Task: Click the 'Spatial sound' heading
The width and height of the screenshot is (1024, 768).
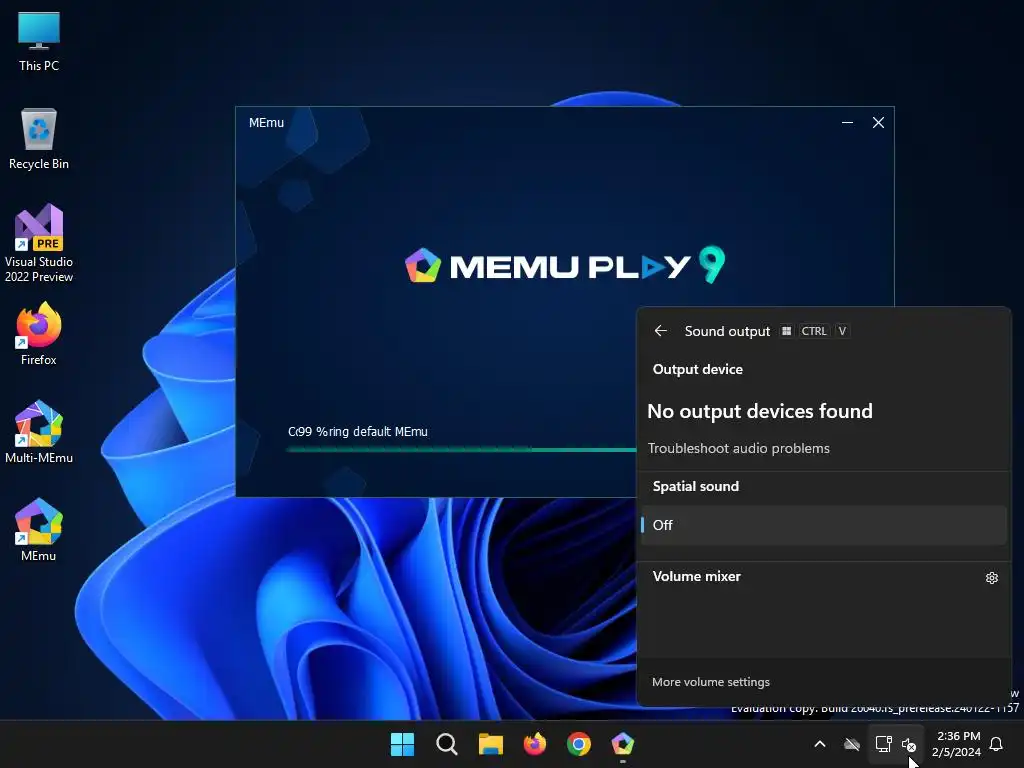Action: [696, 487]
